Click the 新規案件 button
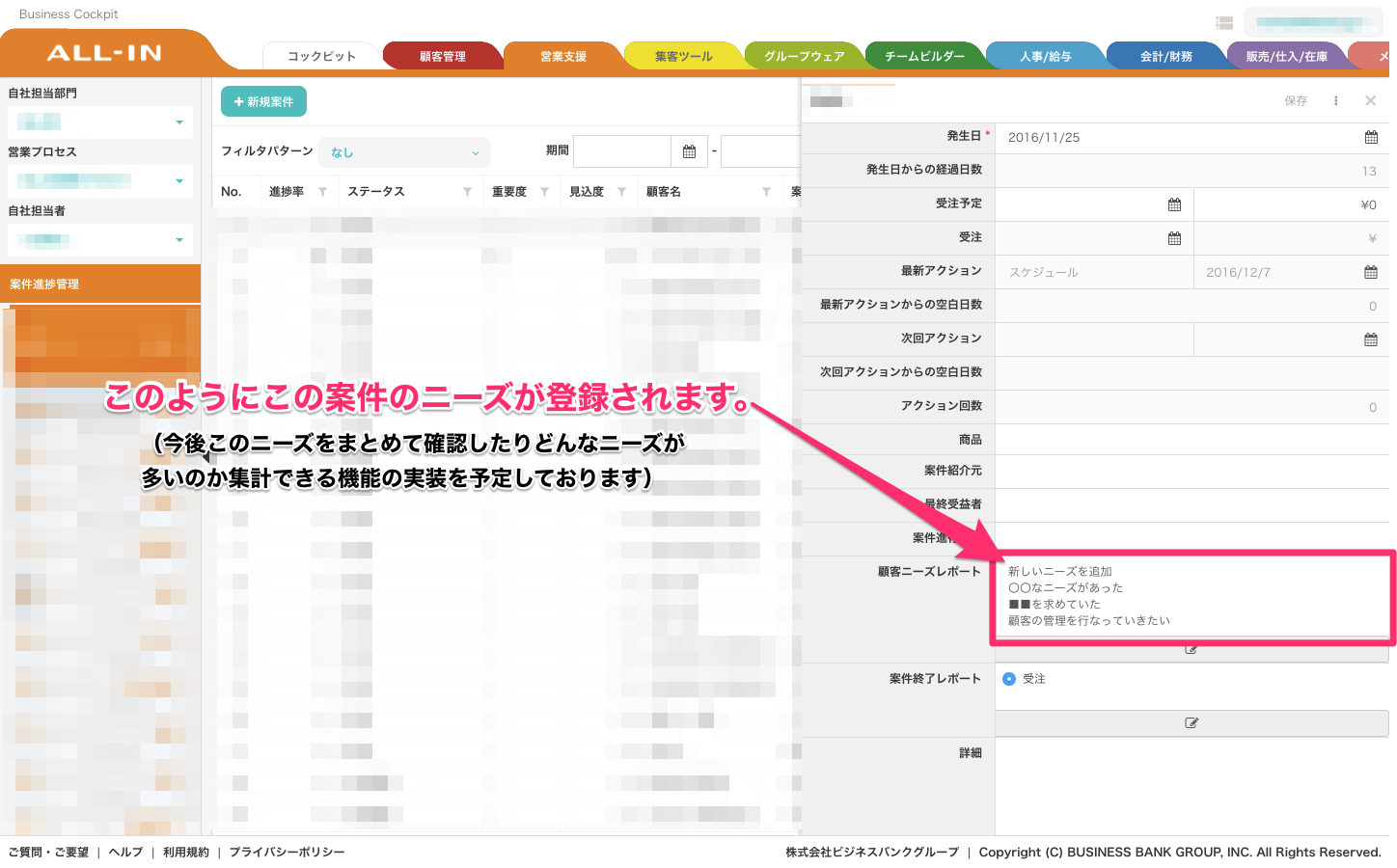1397x868 pixels. [x=263, y=101]
